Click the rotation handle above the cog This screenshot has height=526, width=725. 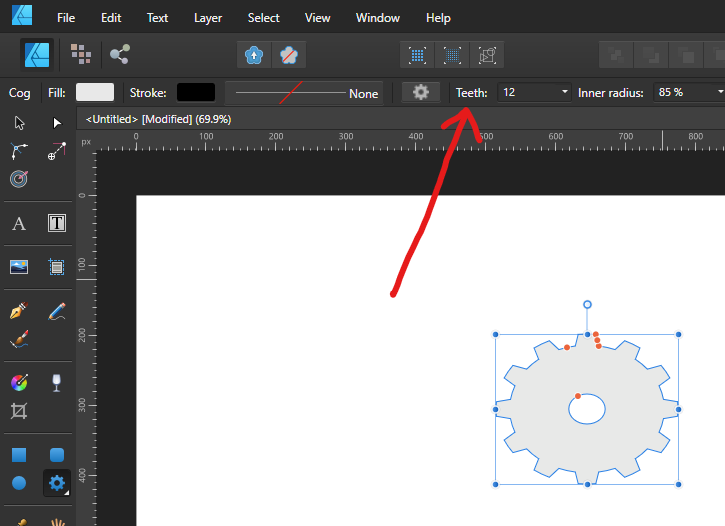(587, 305)
